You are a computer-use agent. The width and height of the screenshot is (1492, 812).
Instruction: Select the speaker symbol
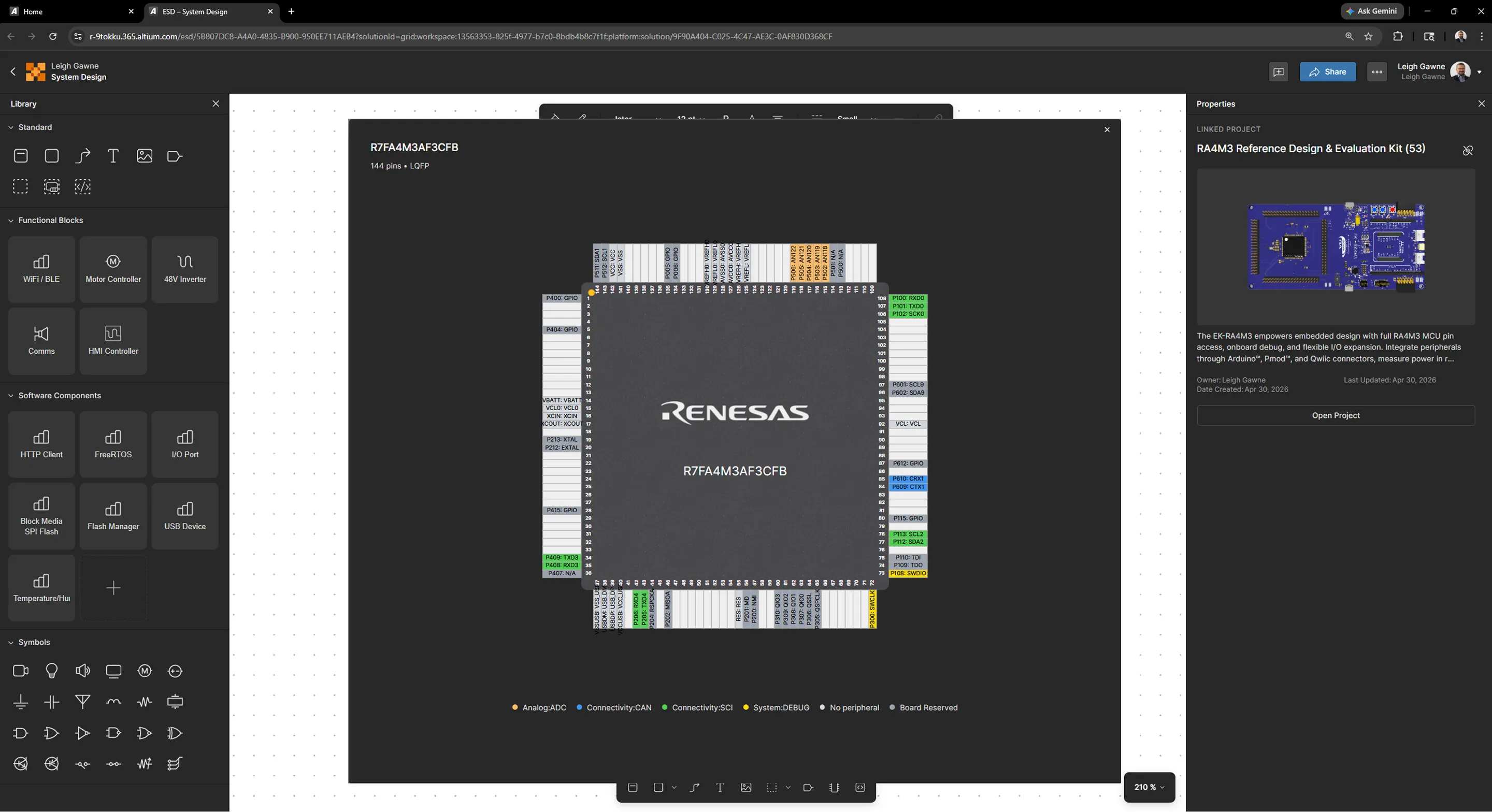pyautogui.click(x=83, y=671)
